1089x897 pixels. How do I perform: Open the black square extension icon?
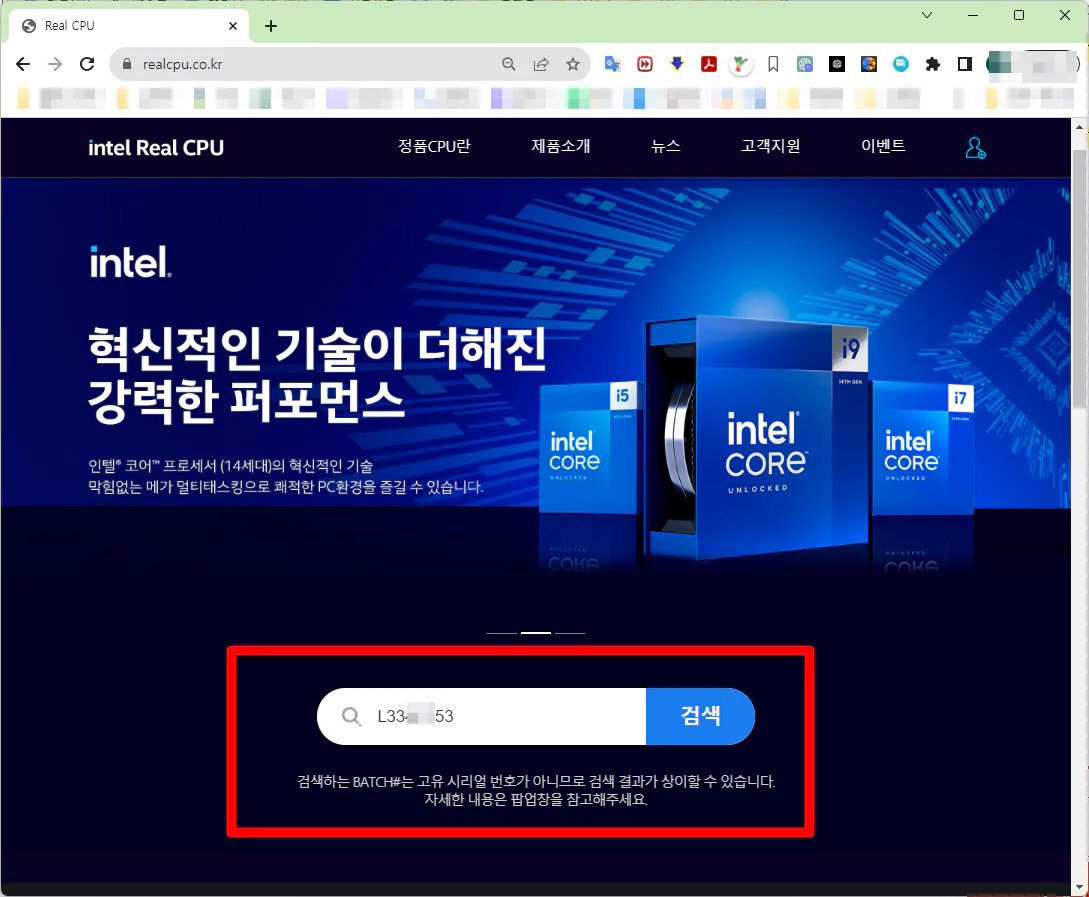[837, 65]
